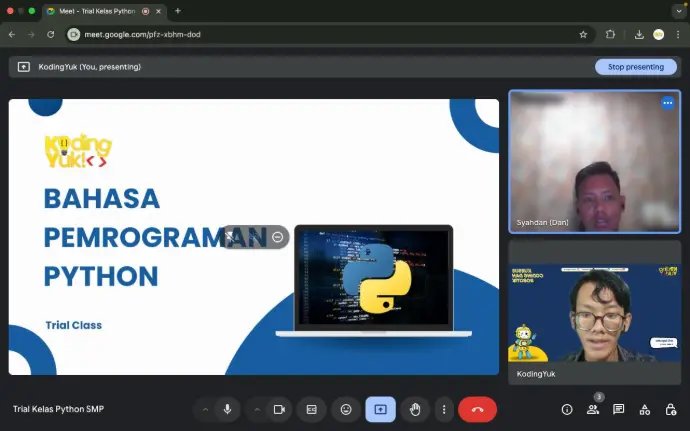The image size is (690, 431).
Task: Click the Stop presenting button
Action: pos(636,67)
